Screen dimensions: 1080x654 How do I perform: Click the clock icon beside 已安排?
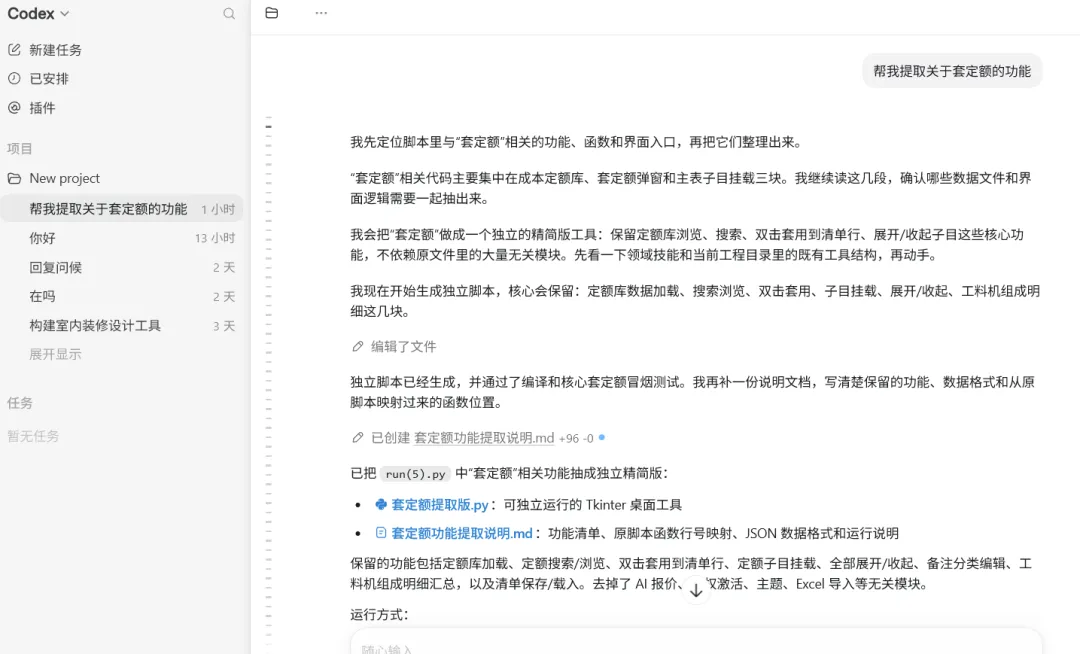14,78
